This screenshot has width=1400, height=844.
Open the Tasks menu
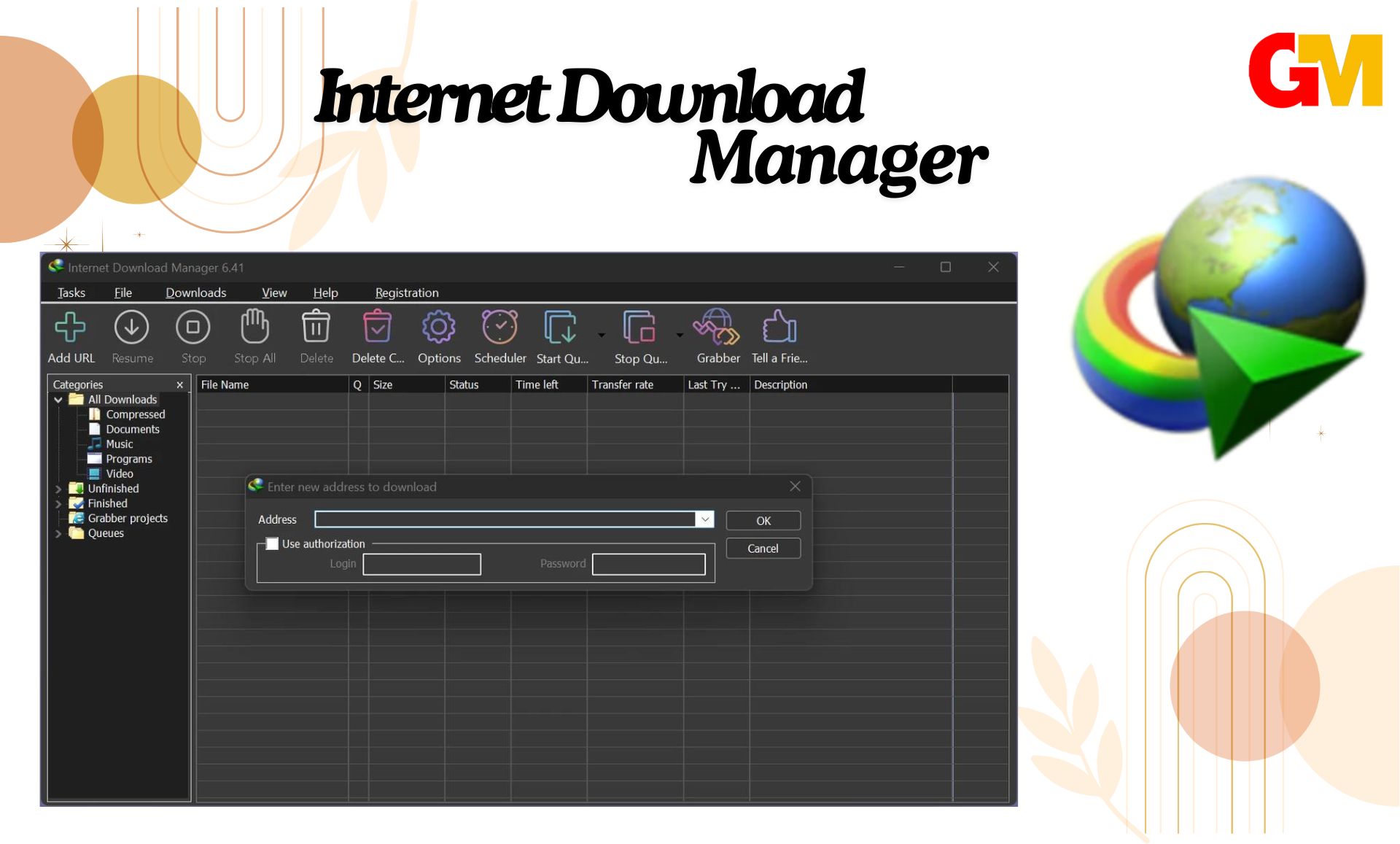click(x=71, y=293)
